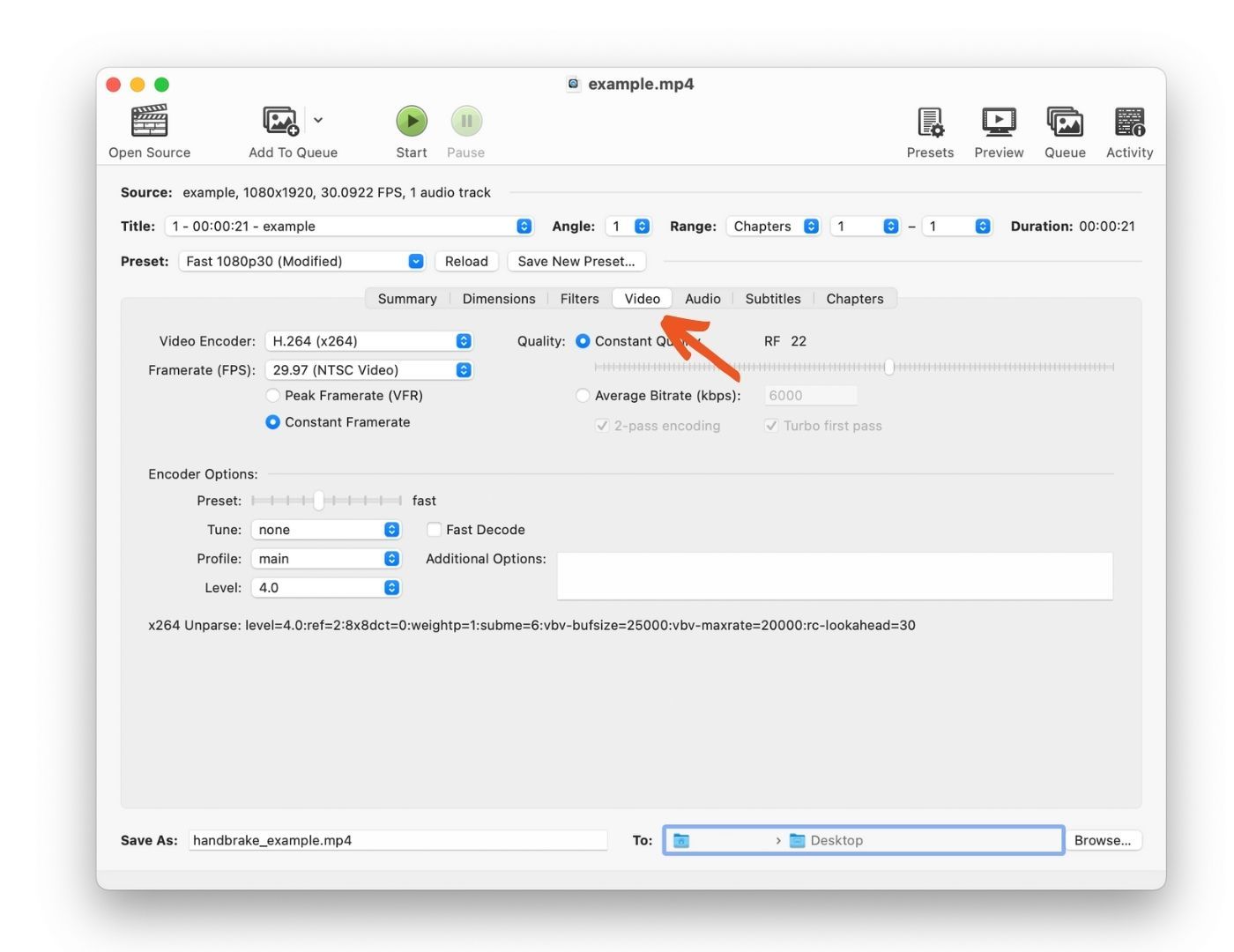Switch to the Dimensions tab

[498, 298]
